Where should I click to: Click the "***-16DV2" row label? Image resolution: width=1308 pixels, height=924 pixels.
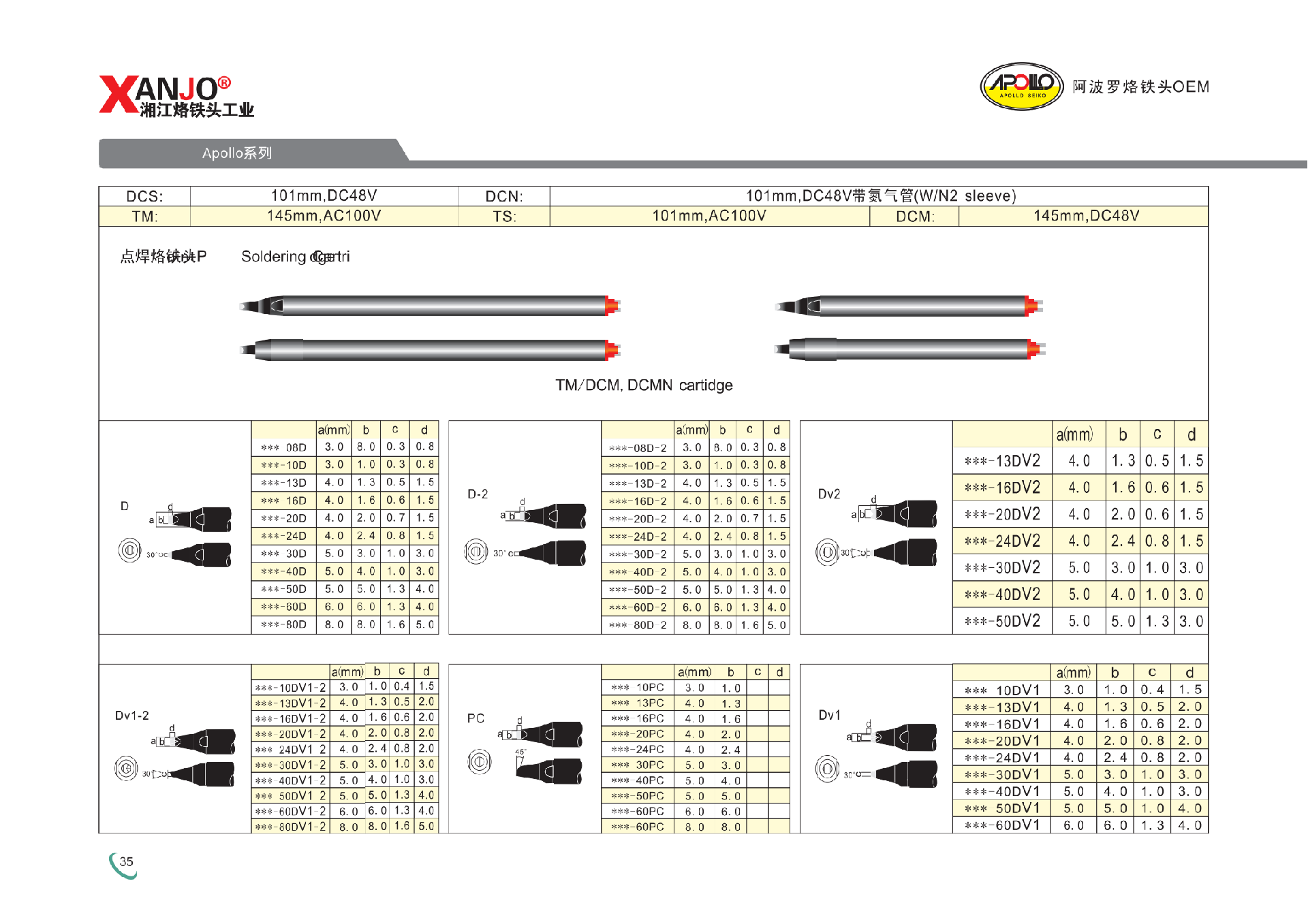tap(1002, 488)
